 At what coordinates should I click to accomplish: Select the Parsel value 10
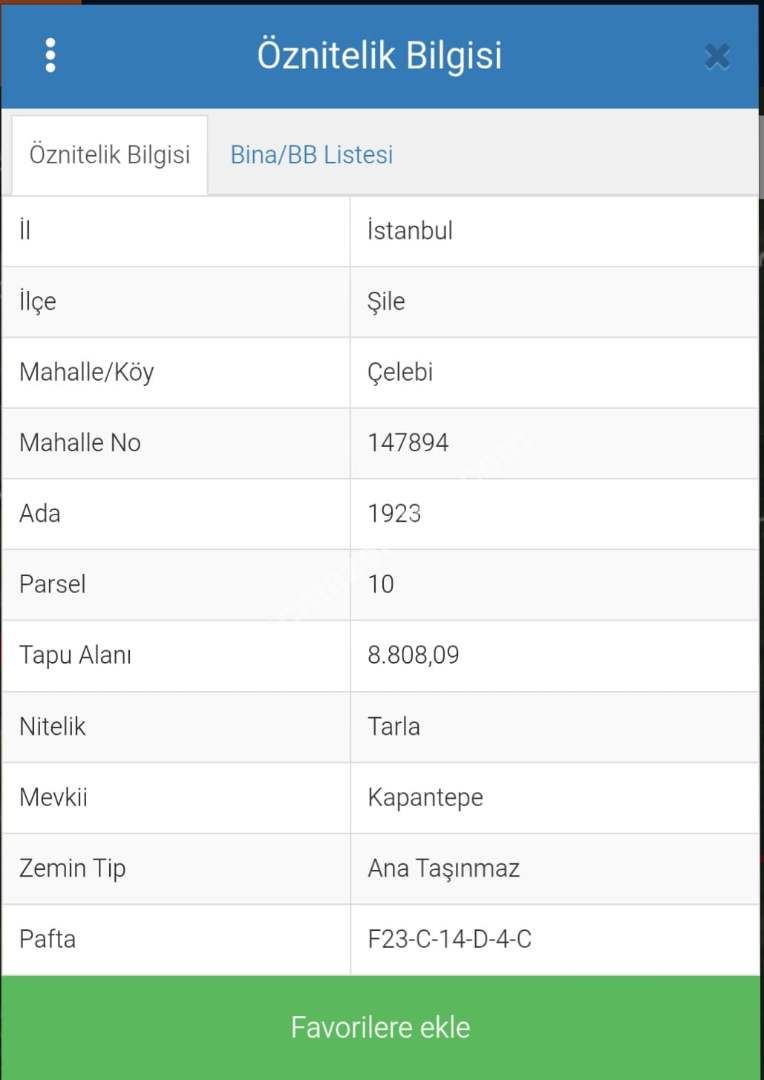click(x=381, y=584)
